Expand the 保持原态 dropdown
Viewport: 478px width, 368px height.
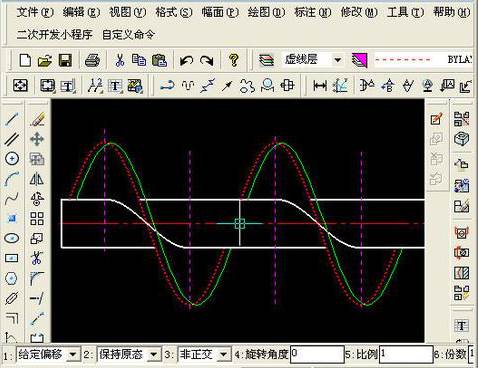[x=153, y=354]
